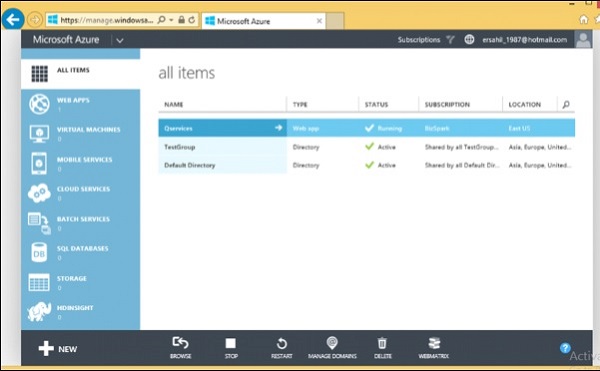Click the browser home icon

(584, 19)
